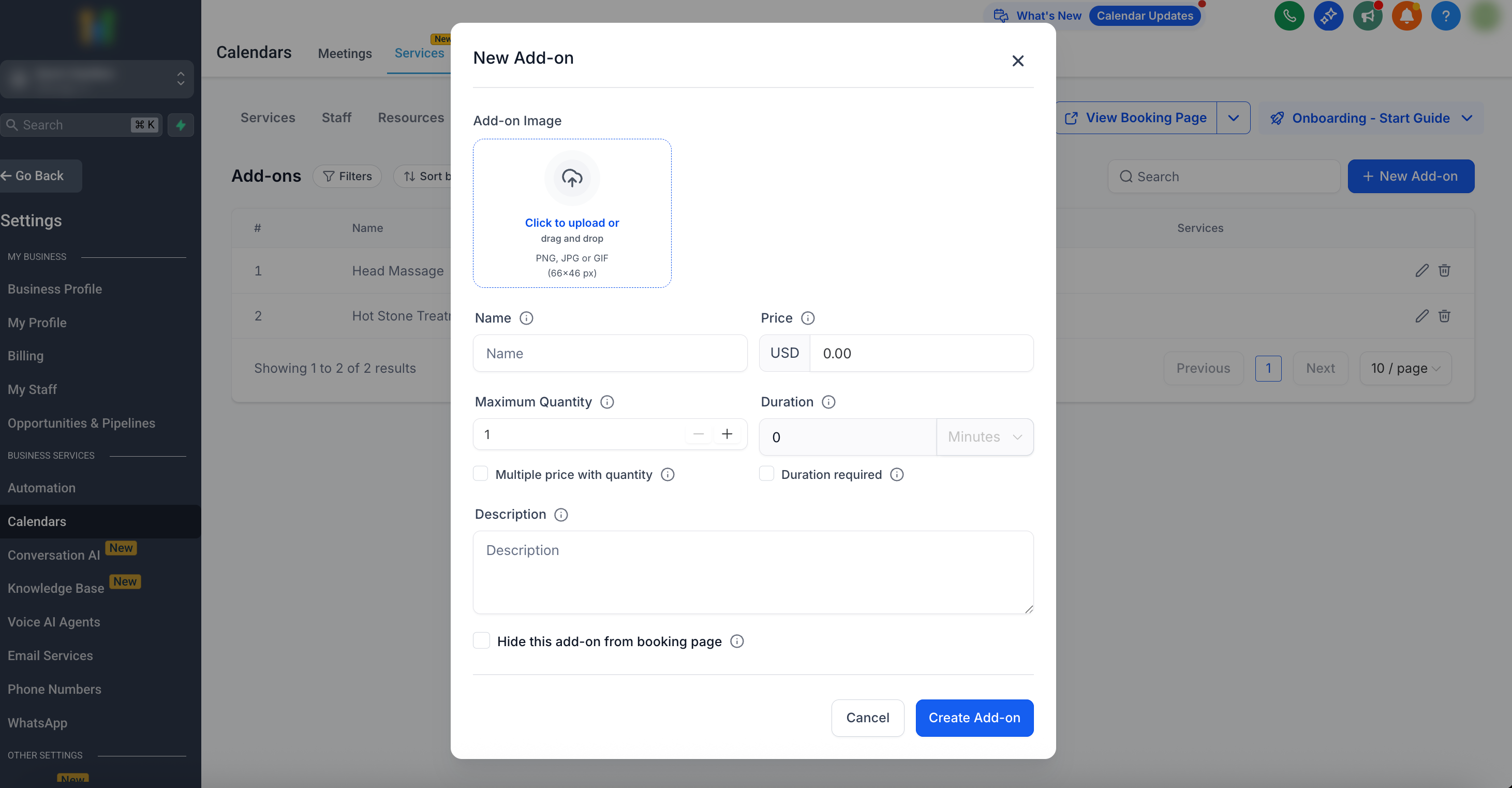Open the orange notifications bell
1512x788 pixels.
(x=1406, y=16)
